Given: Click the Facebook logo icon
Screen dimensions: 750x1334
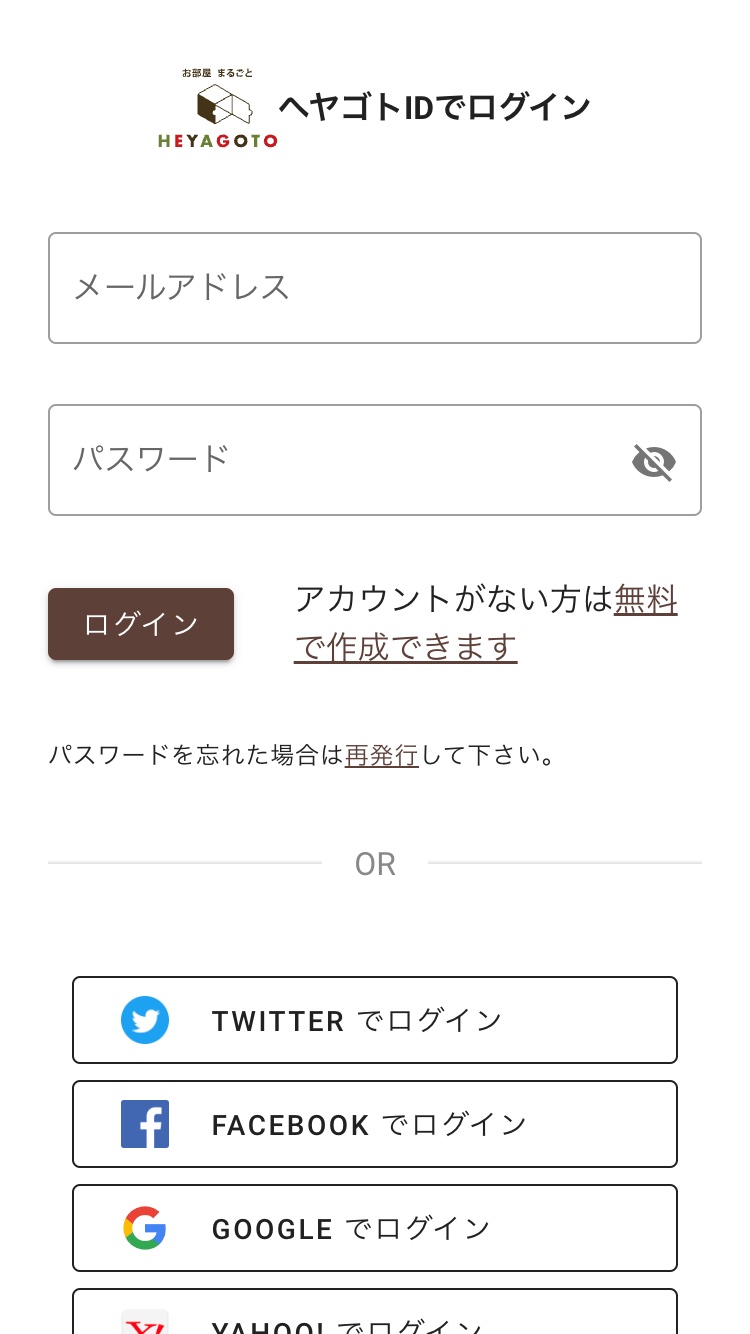Looking at the screenshot, I should [x=145, y=1124].
